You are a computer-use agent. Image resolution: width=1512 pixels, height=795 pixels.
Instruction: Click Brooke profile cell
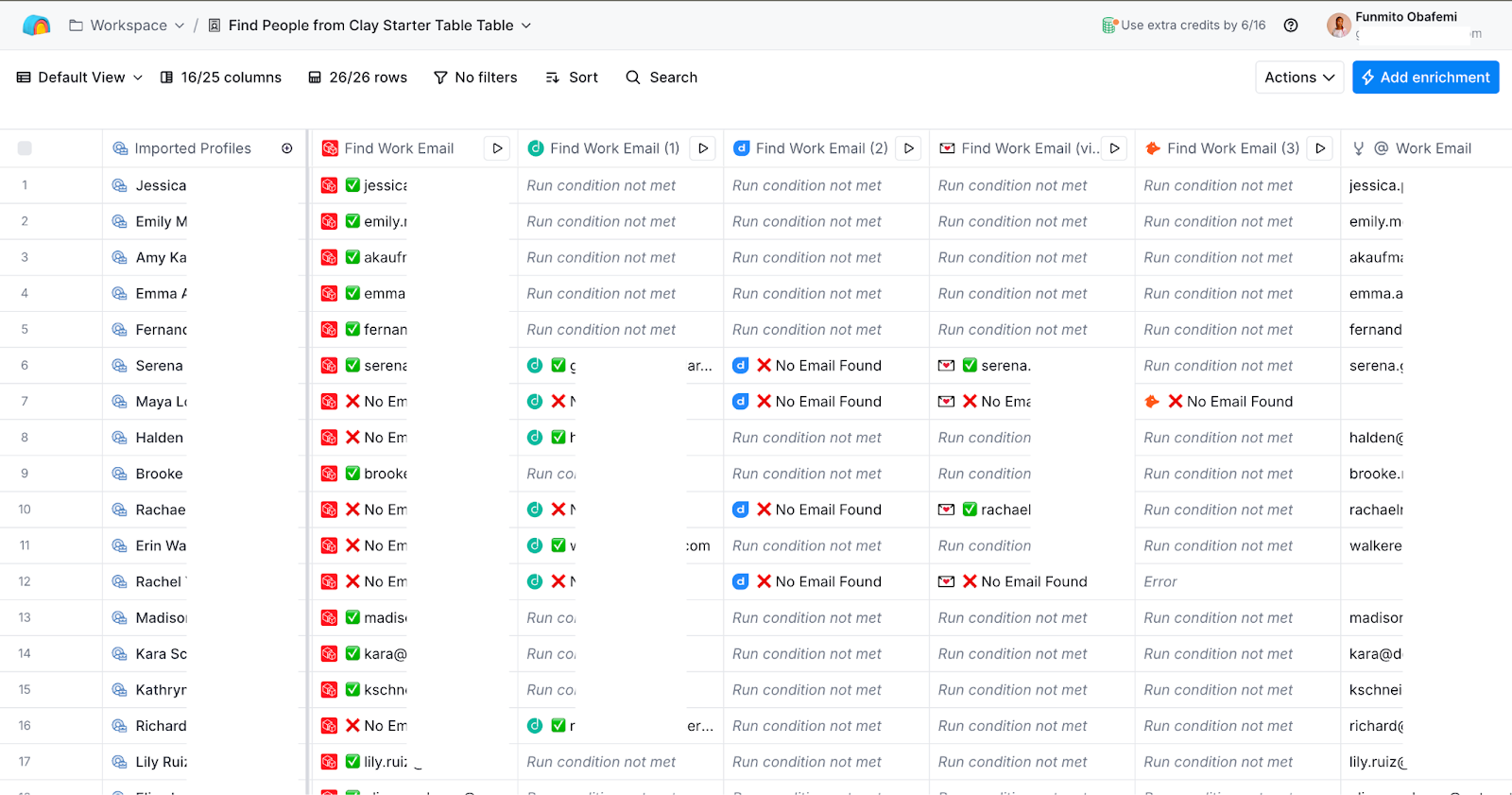[x=204, y=474]
